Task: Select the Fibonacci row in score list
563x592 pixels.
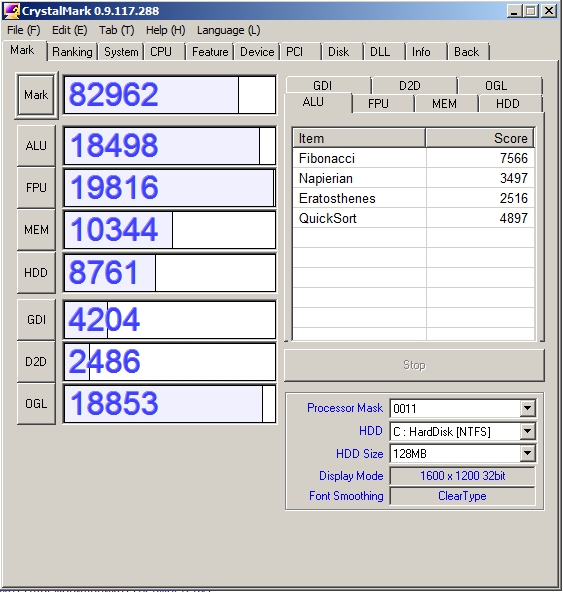Action: pos(413,158)
